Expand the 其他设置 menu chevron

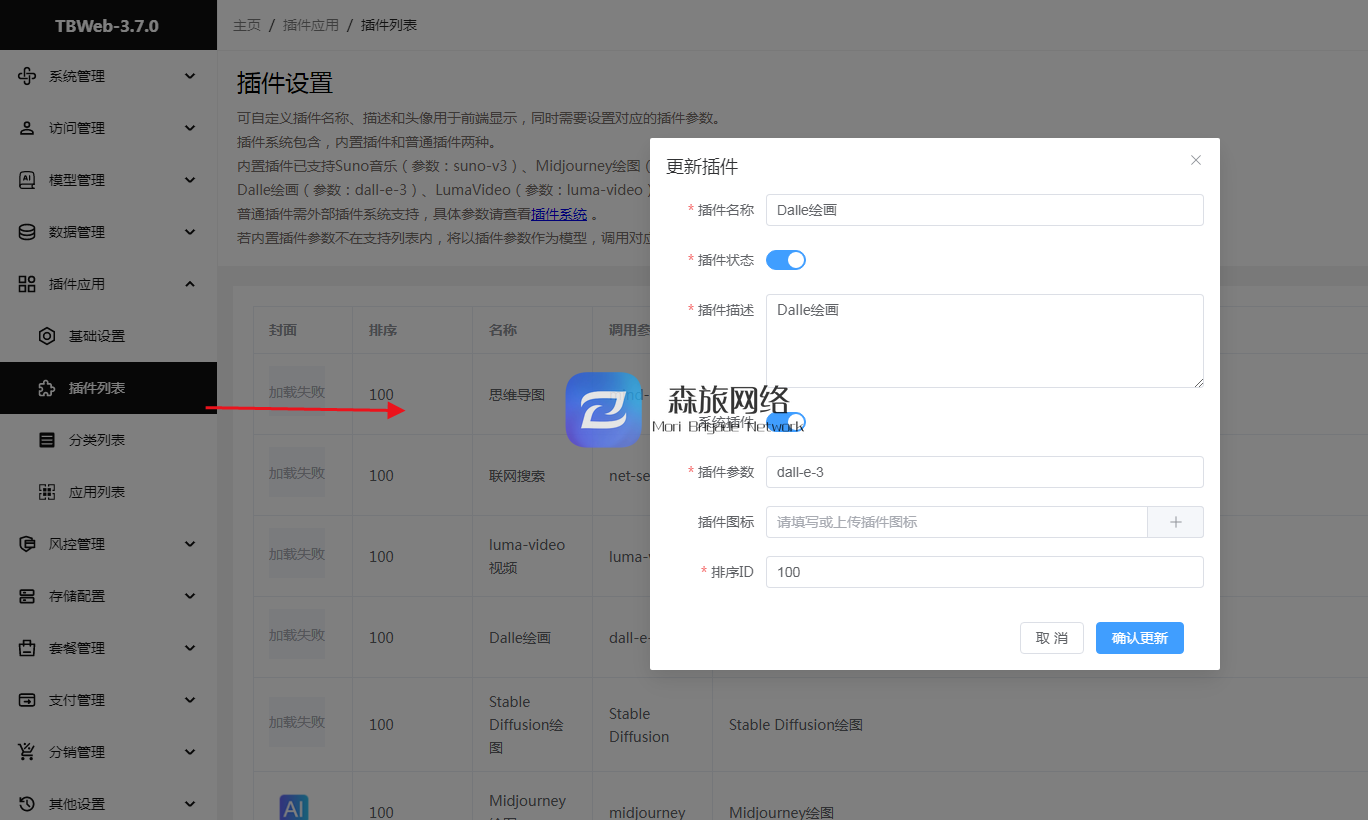190,804
